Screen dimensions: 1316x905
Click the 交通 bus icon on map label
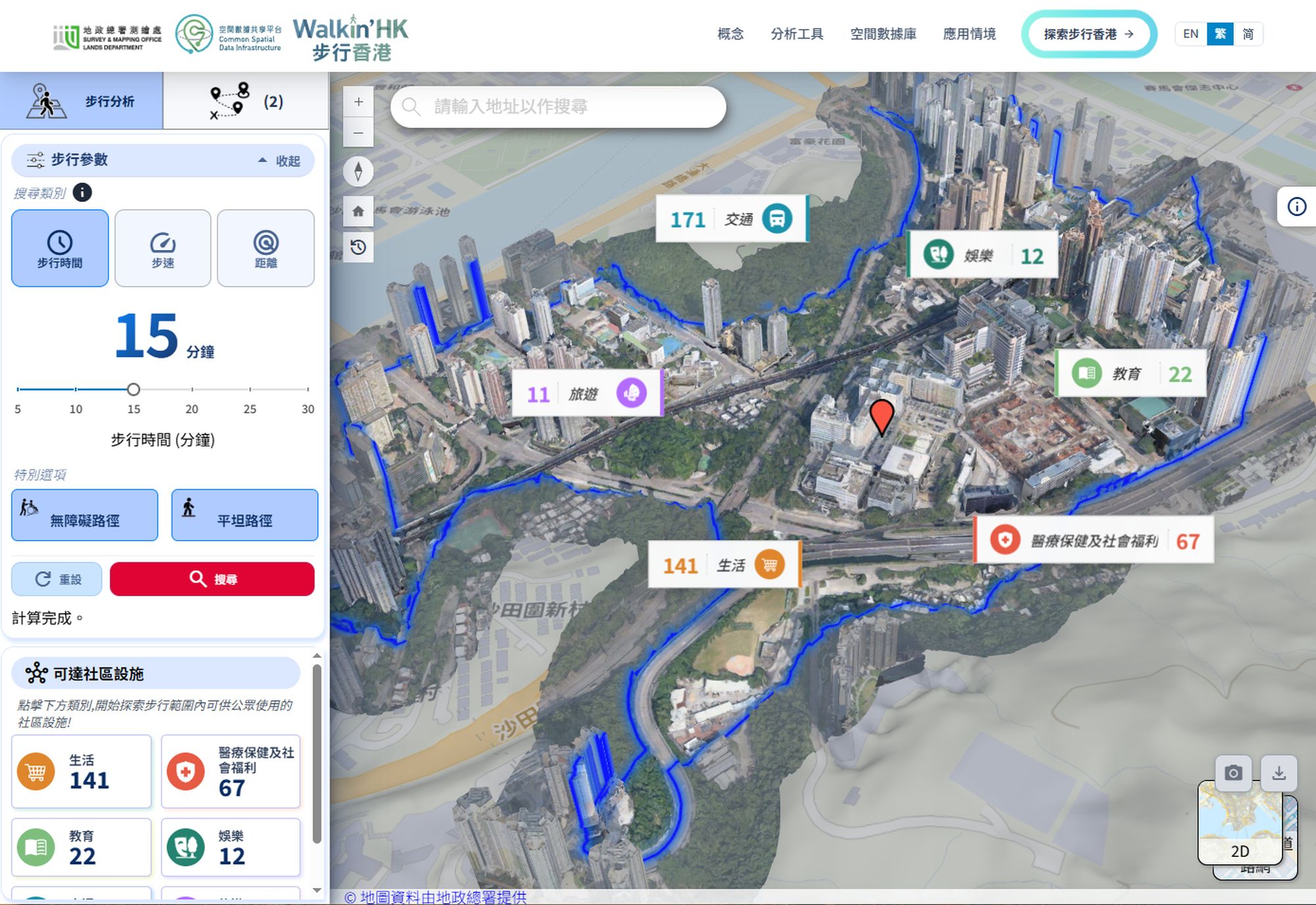coord(777,218)
